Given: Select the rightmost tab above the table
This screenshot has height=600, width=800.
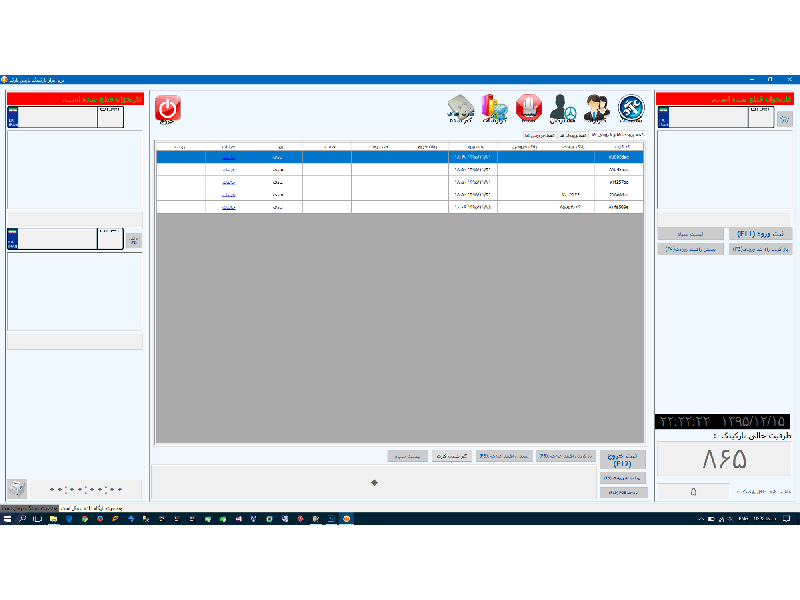Looking at the screenshot, I should click(x=617, y=134).
